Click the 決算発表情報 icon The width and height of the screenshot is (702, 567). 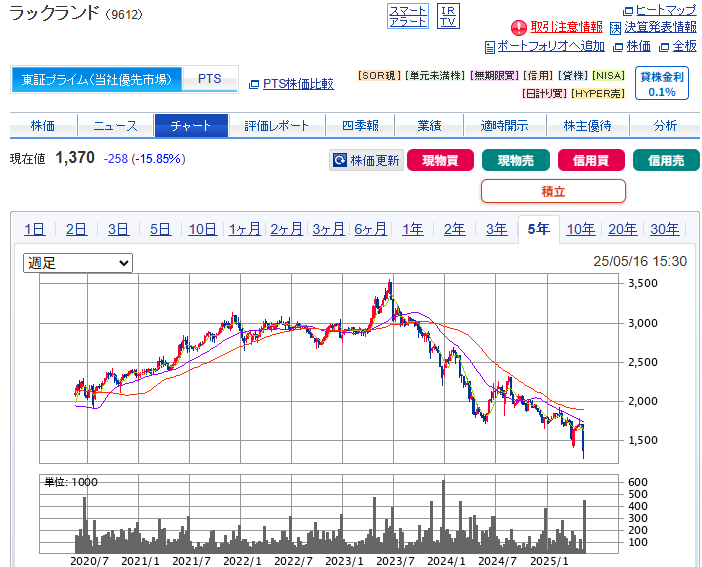(616, 28)
